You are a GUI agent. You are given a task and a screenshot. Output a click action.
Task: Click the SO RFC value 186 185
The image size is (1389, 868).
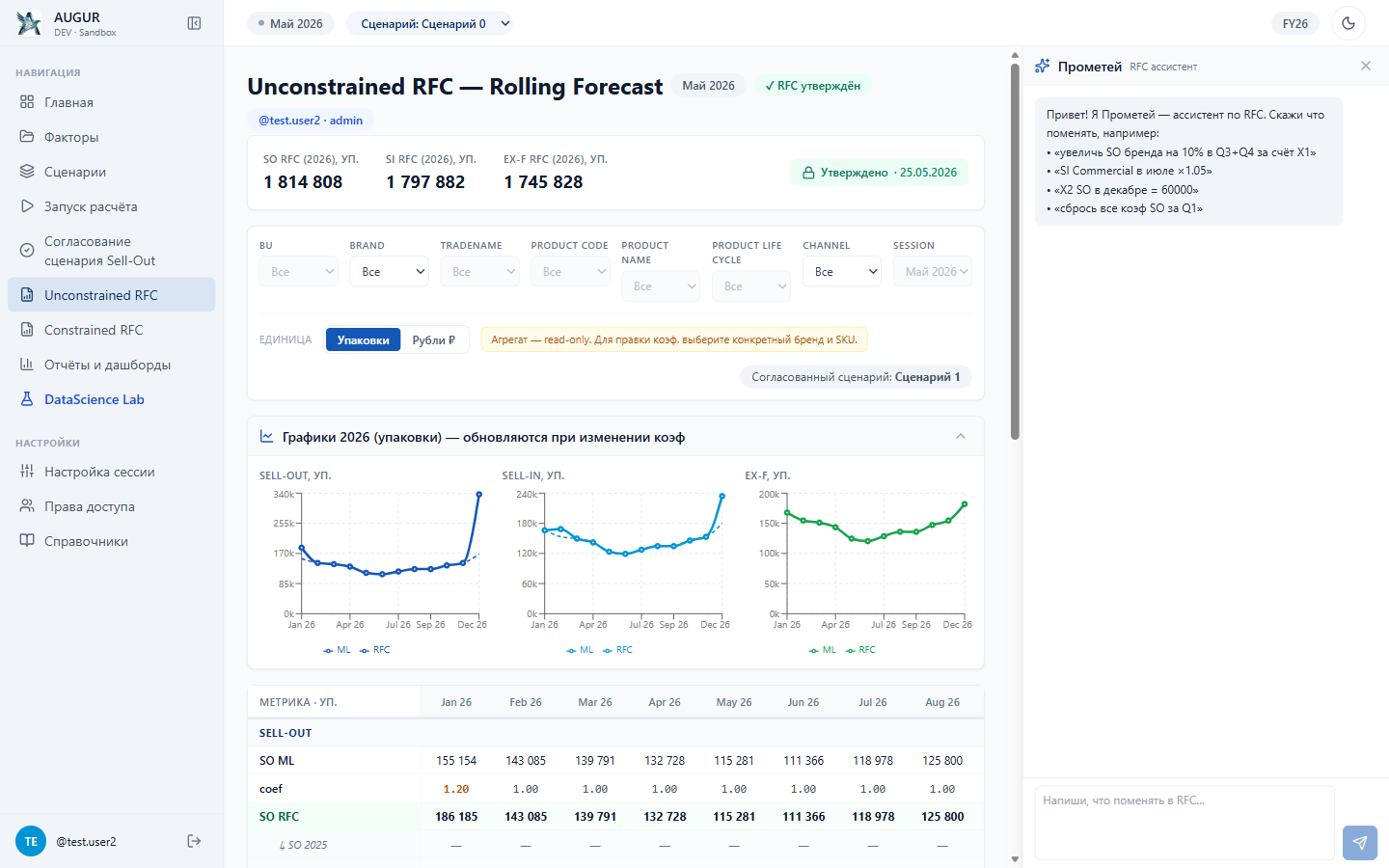tap(456, 817)
